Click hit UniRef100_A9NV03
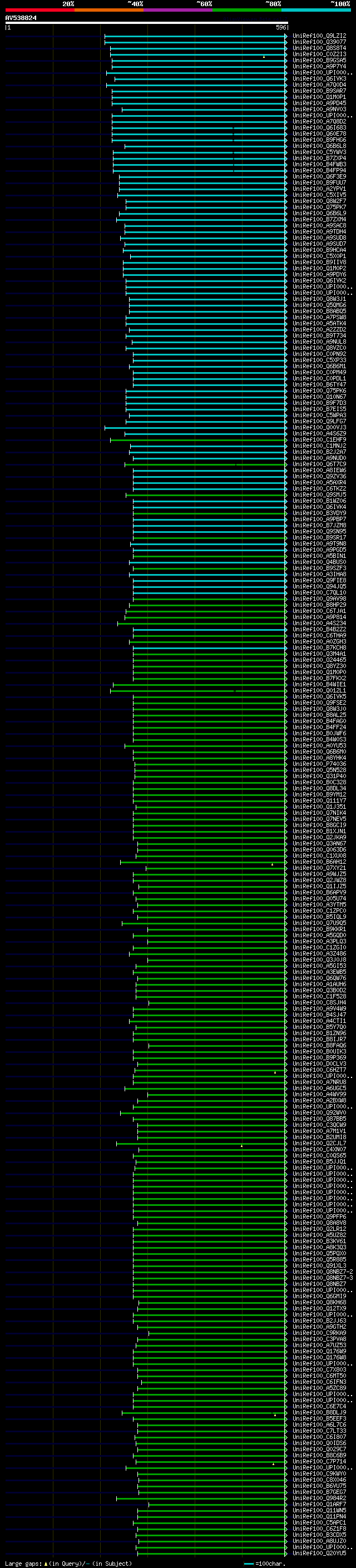The width and height of the screenshot is (356, 1568). 319,110
